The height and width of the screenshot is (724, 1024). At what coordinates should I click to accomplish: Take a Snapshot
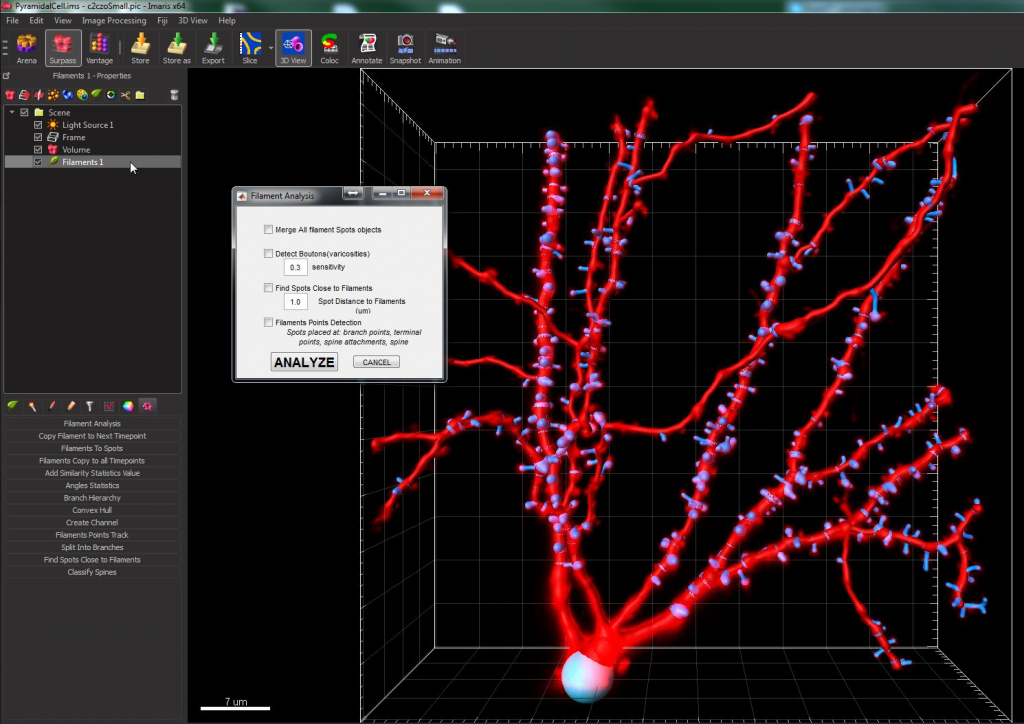[405, 49]
